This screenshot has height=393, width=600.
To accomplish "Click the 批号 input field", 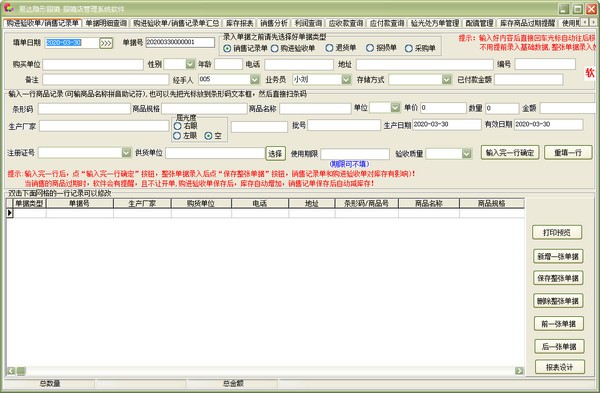I will (344, 125).
